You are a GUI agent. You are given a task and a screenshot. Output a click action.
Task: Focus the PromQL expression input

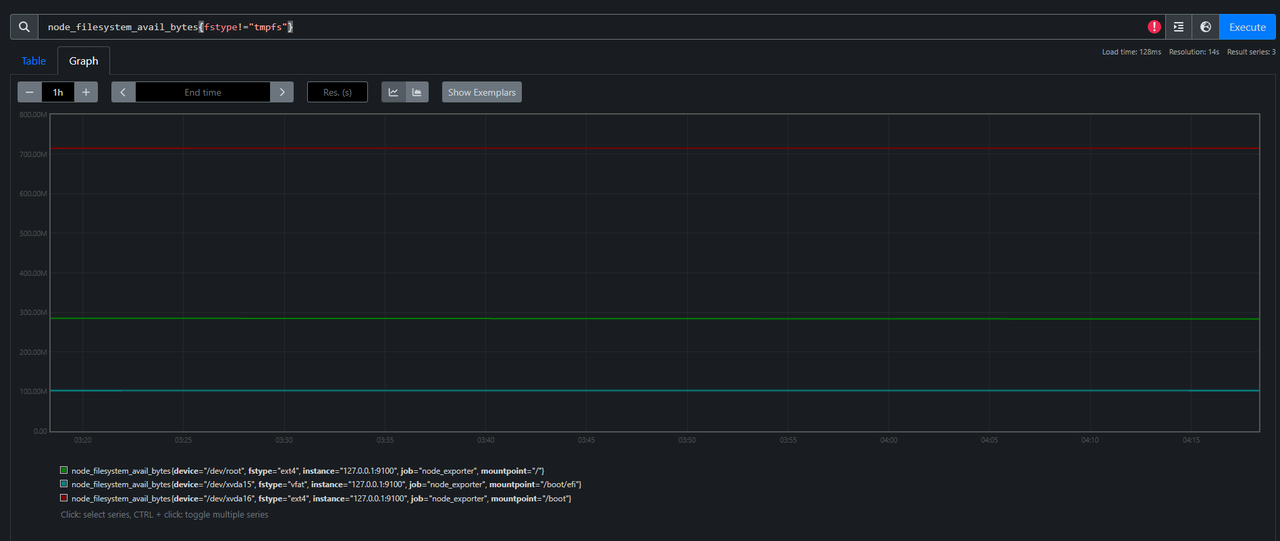tap(592, 27)
